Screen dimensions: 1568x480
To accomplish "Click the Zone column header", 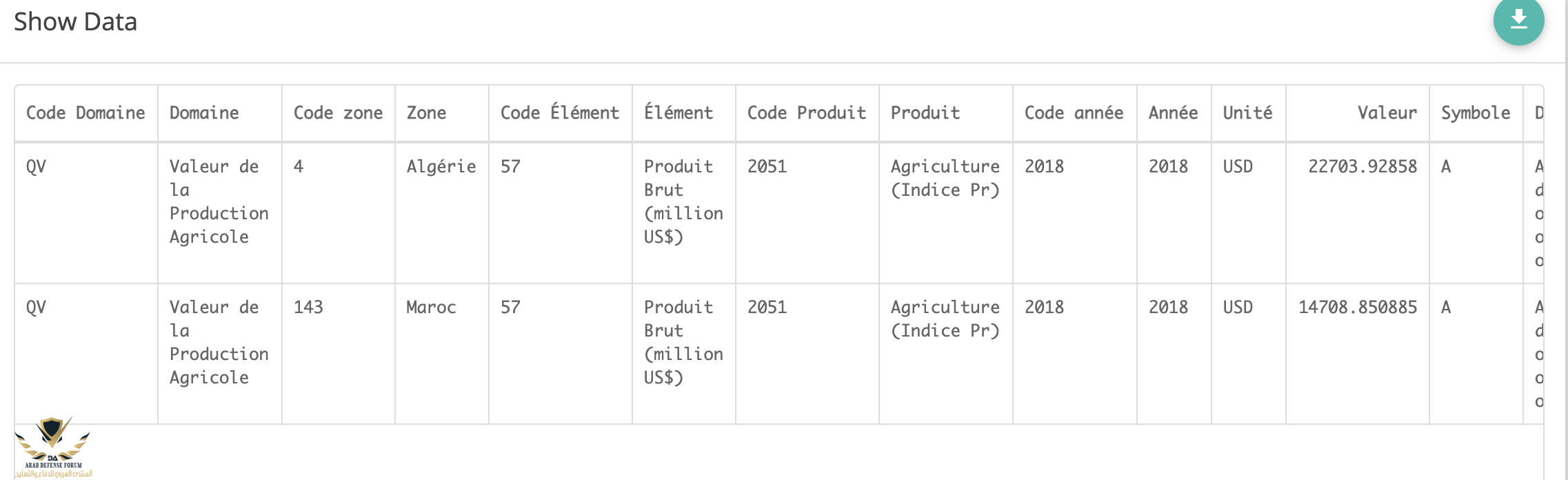I will click(426, 113).
